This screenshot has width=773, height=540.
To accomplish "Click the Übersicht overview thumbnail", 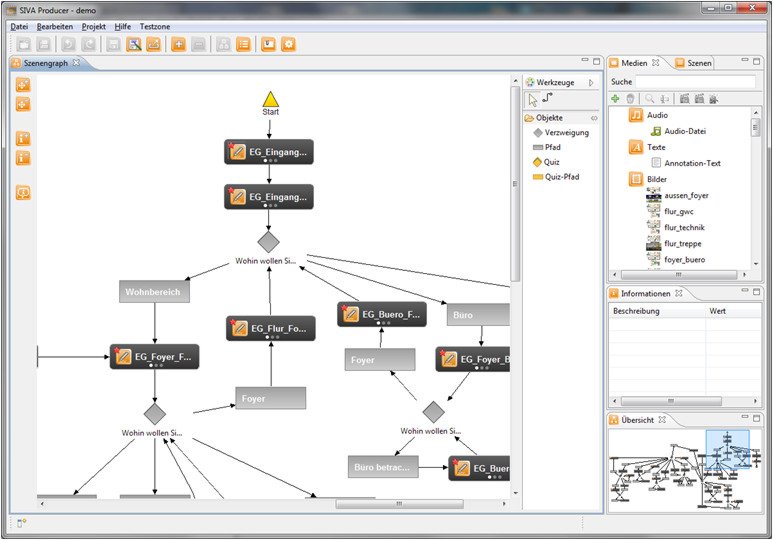I will coord(683,467).
